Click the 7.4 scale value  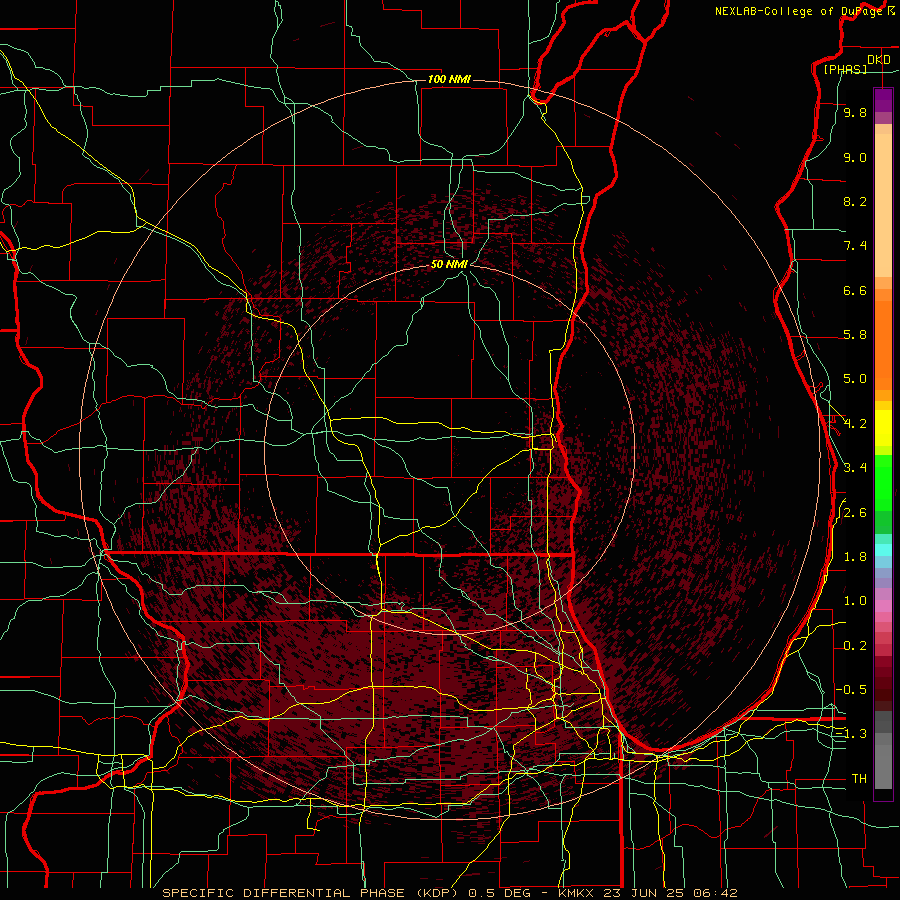tap(855, 246)
